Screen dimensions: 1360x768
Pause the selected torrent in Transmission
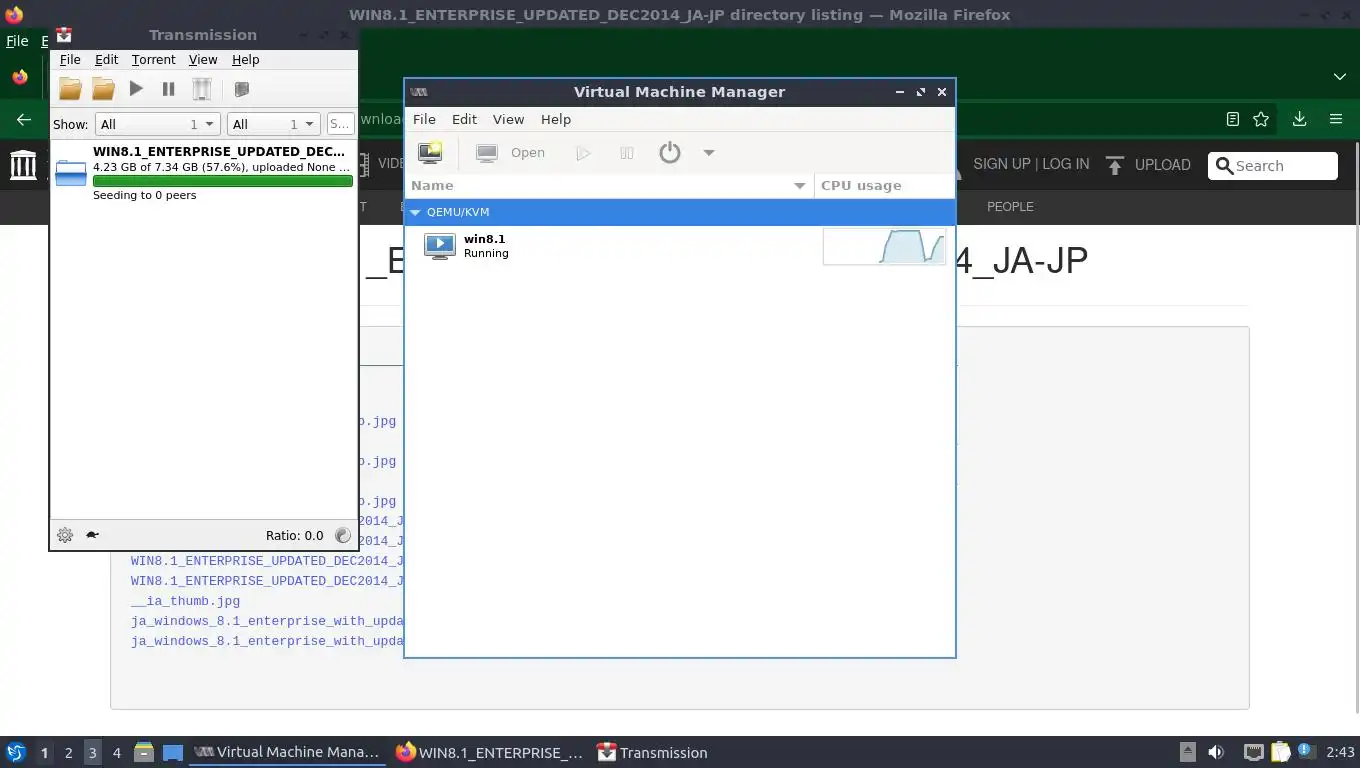(168, 89)
